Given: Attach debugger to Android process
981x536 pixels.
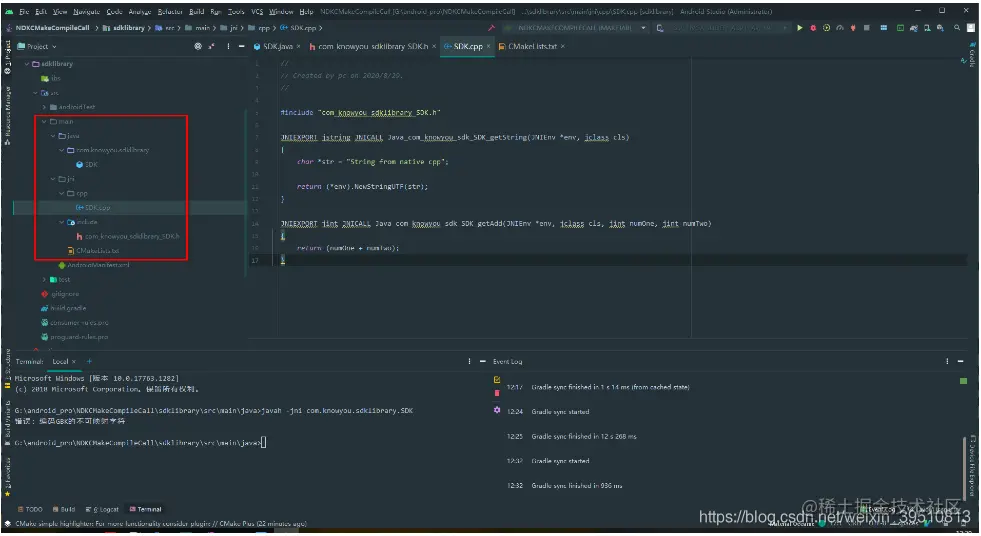Looking at the screenshot, I should (x=853, y=28).
